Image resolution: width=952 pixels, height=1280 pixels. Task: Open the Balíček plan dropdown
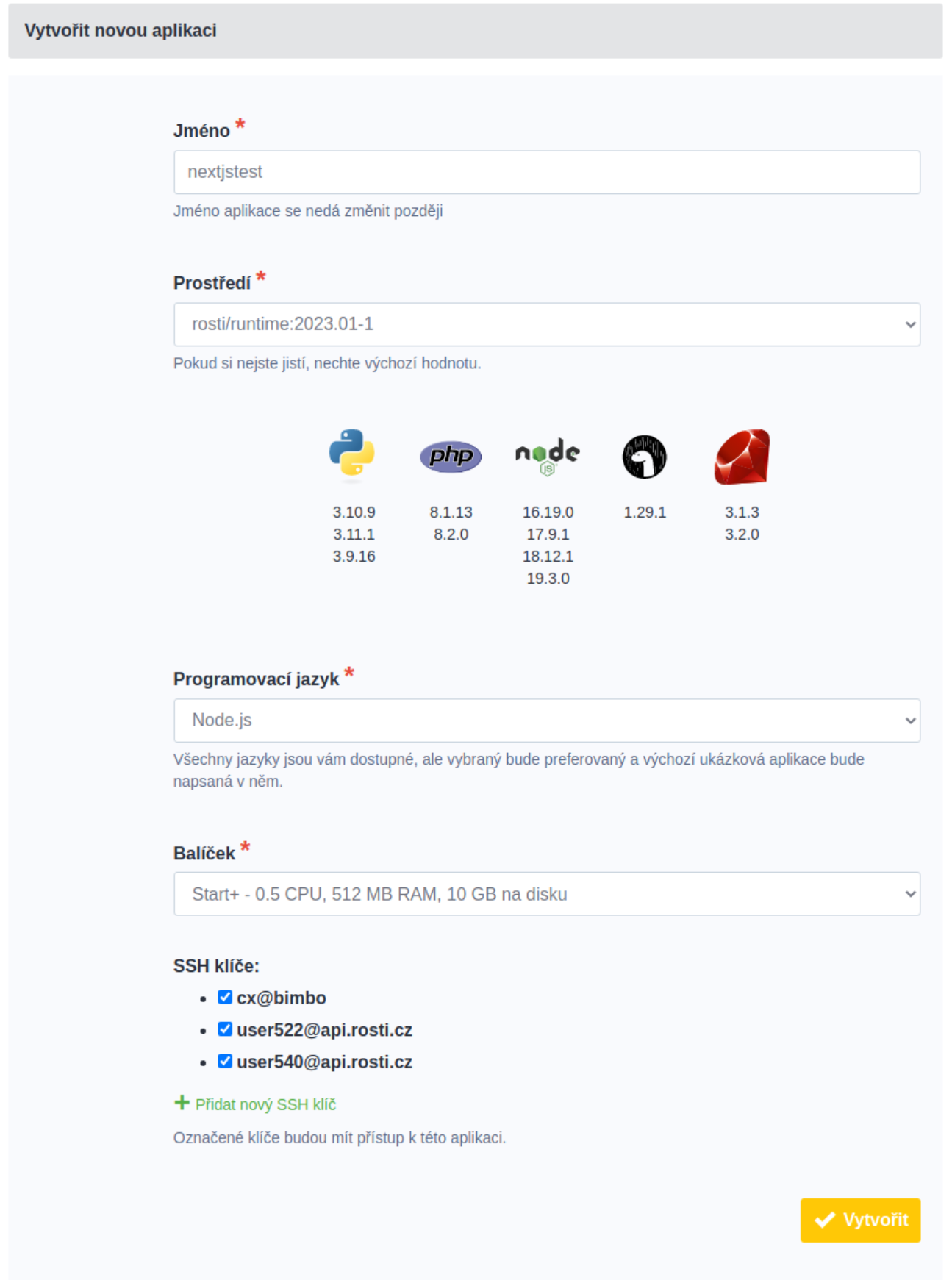click(547, 894)
